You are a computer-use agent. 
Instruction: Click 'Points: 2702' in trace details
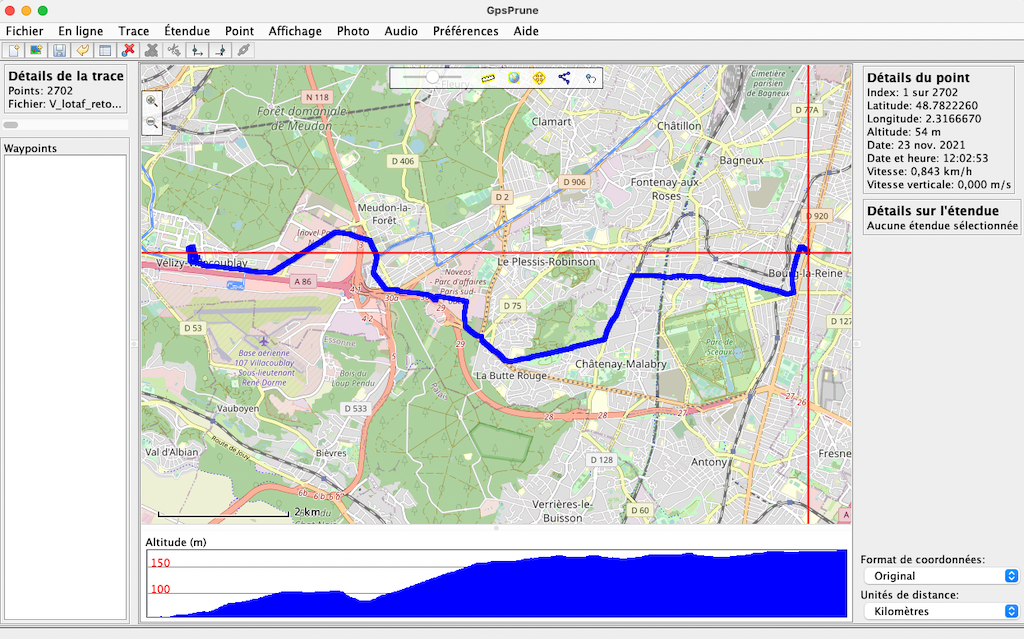coord(40,91)
